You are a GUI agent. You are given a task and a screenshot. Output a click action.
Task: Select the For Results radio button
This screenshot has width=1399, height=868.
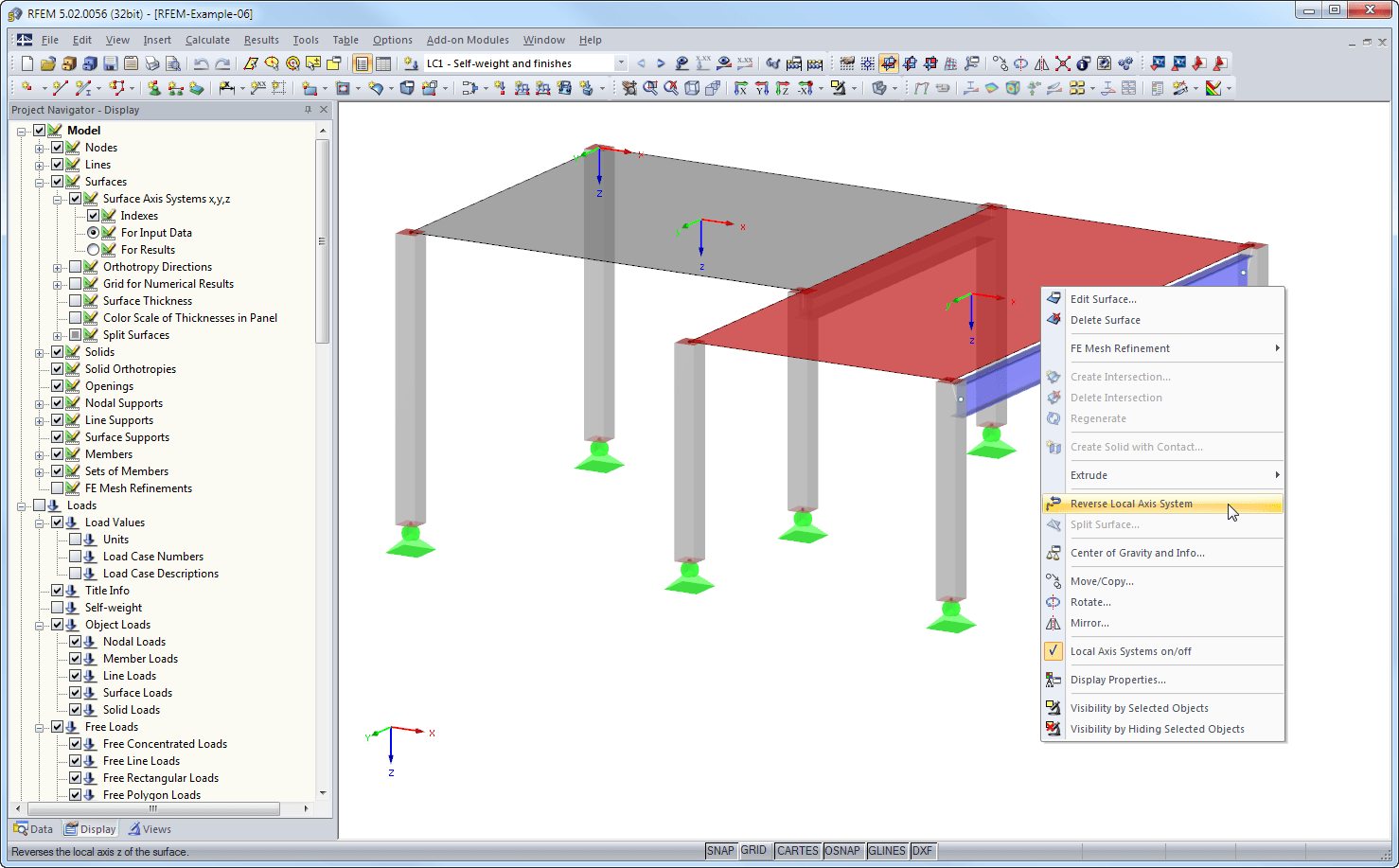tap(94, 249)
